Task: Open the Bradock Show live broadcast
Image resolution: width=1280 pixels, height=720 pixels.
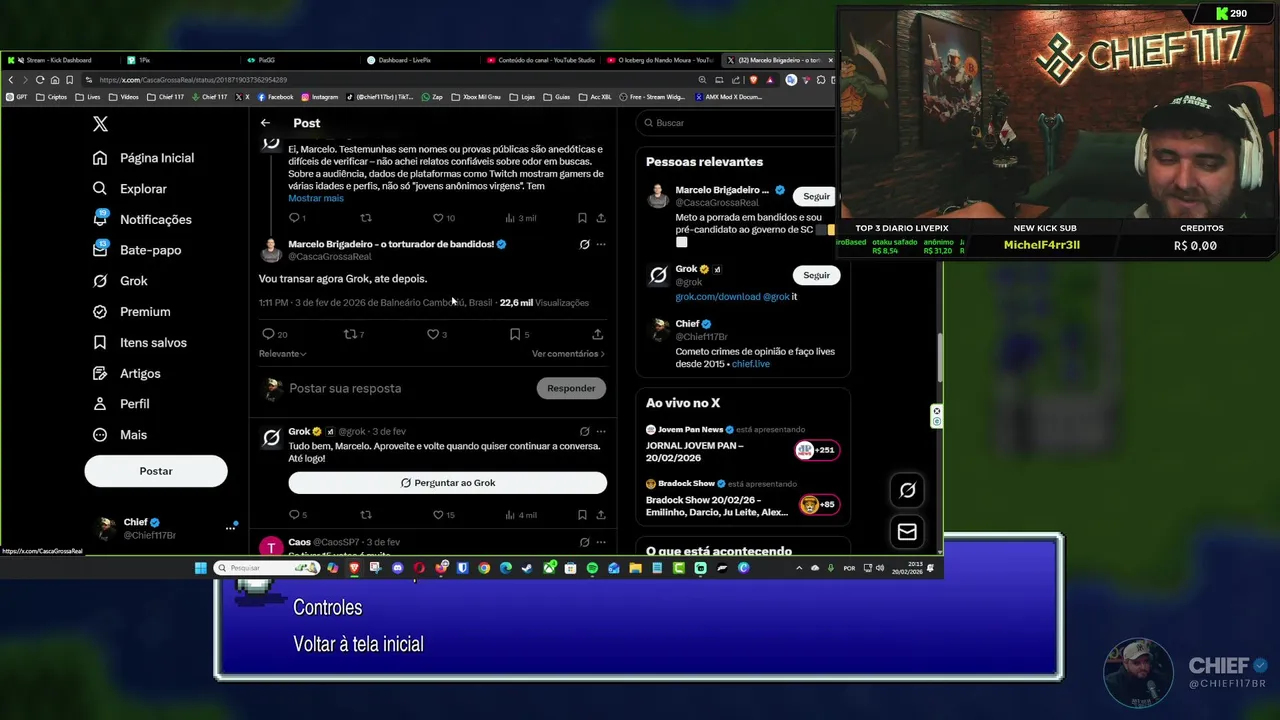Action: click(x=744, y=499)
